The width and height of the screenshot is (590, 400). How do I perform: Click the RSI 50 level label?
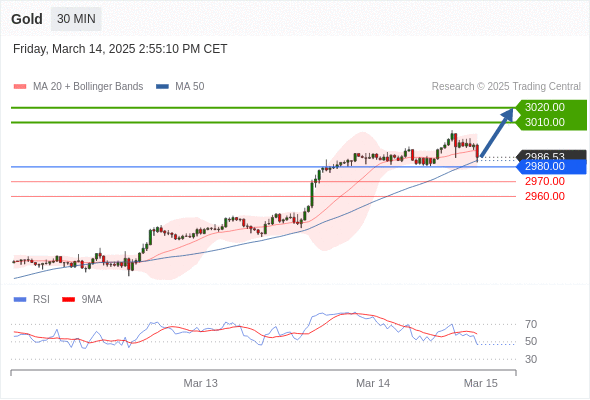tap(531, 342)
